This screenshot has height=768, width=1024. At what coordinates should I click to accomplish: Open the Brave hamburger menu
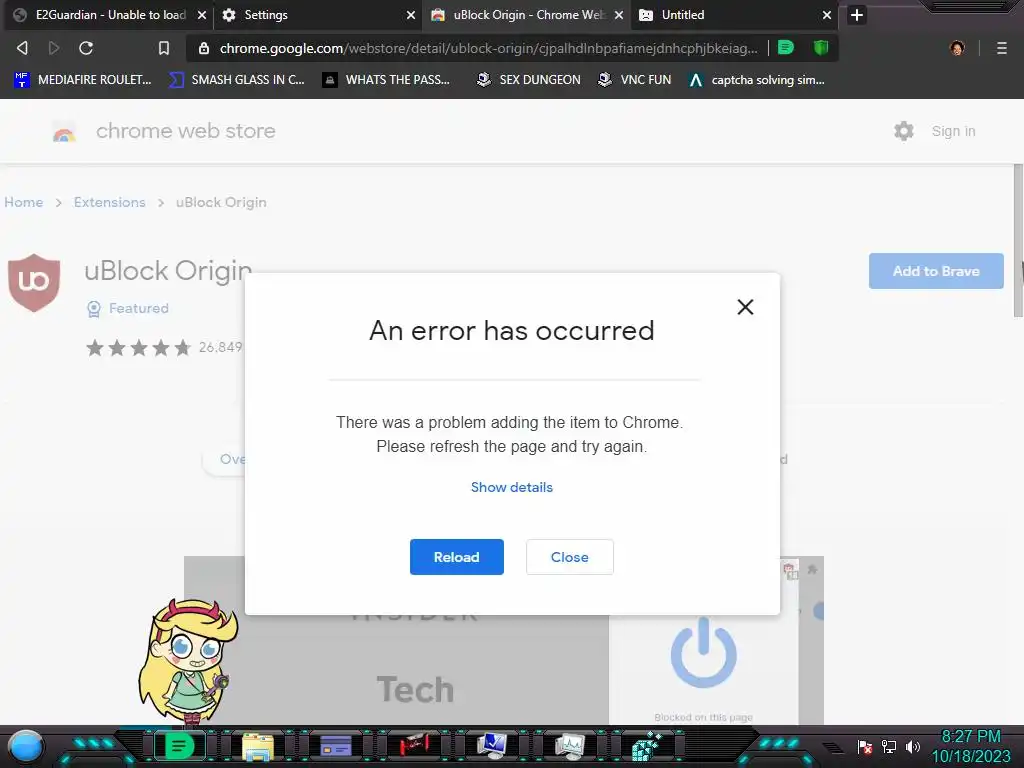1002,48
